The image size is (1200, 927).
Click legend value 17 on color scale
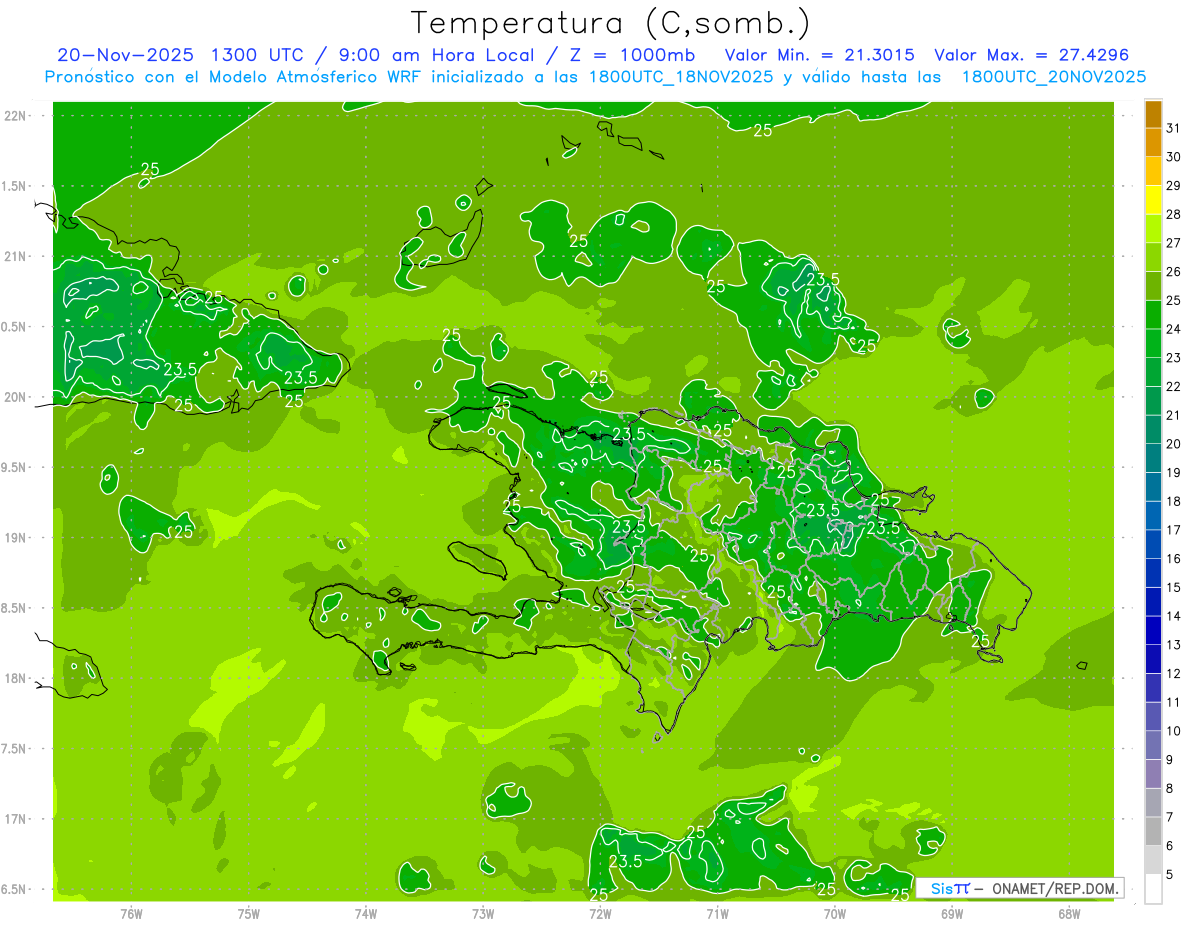pyautogui.click(x=1174, y=530)
